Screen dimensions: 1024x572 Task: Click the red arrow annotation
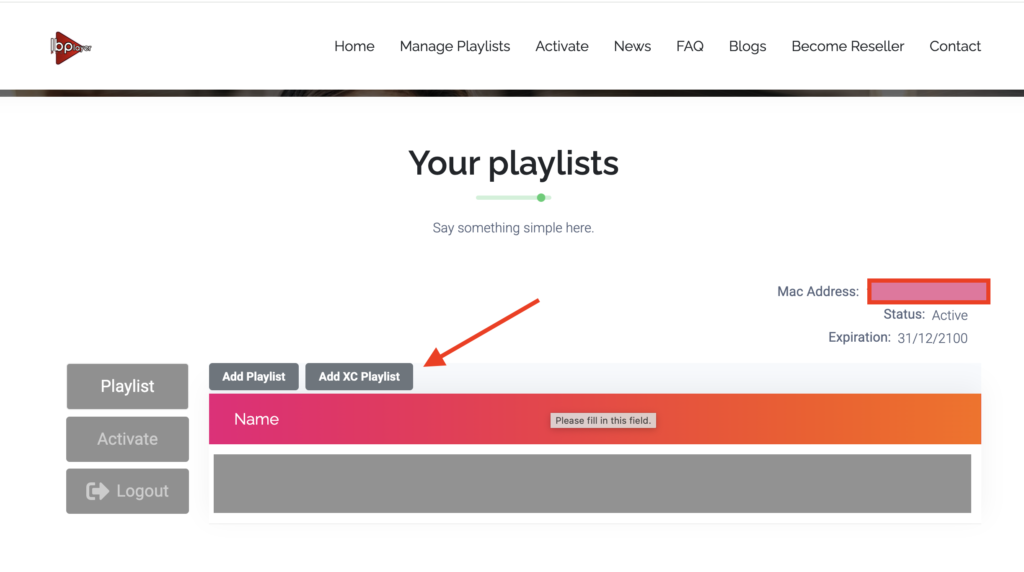click(483, 330)
